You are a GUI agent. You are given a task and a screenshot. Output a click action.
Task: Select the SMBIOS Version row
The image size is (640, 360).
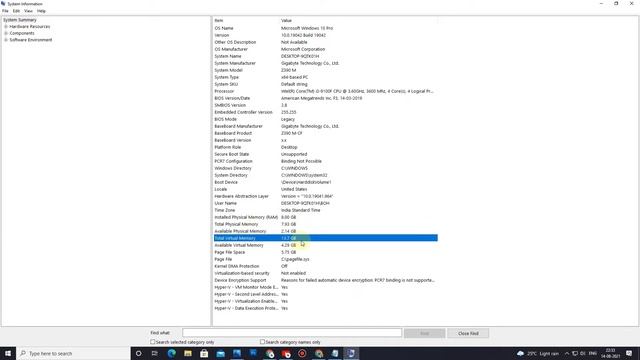[325, 105]
